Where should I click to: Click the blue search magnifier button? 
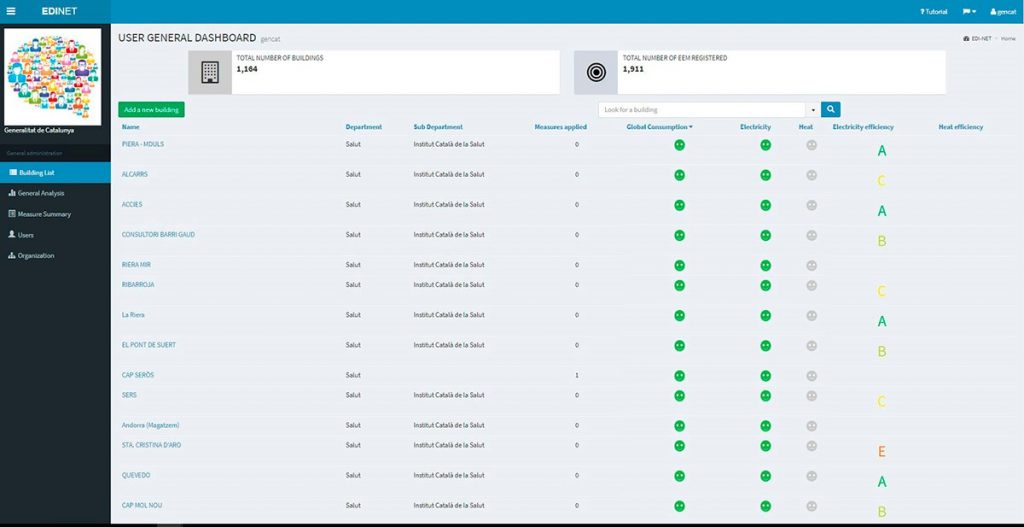click(x=831, y=109)
